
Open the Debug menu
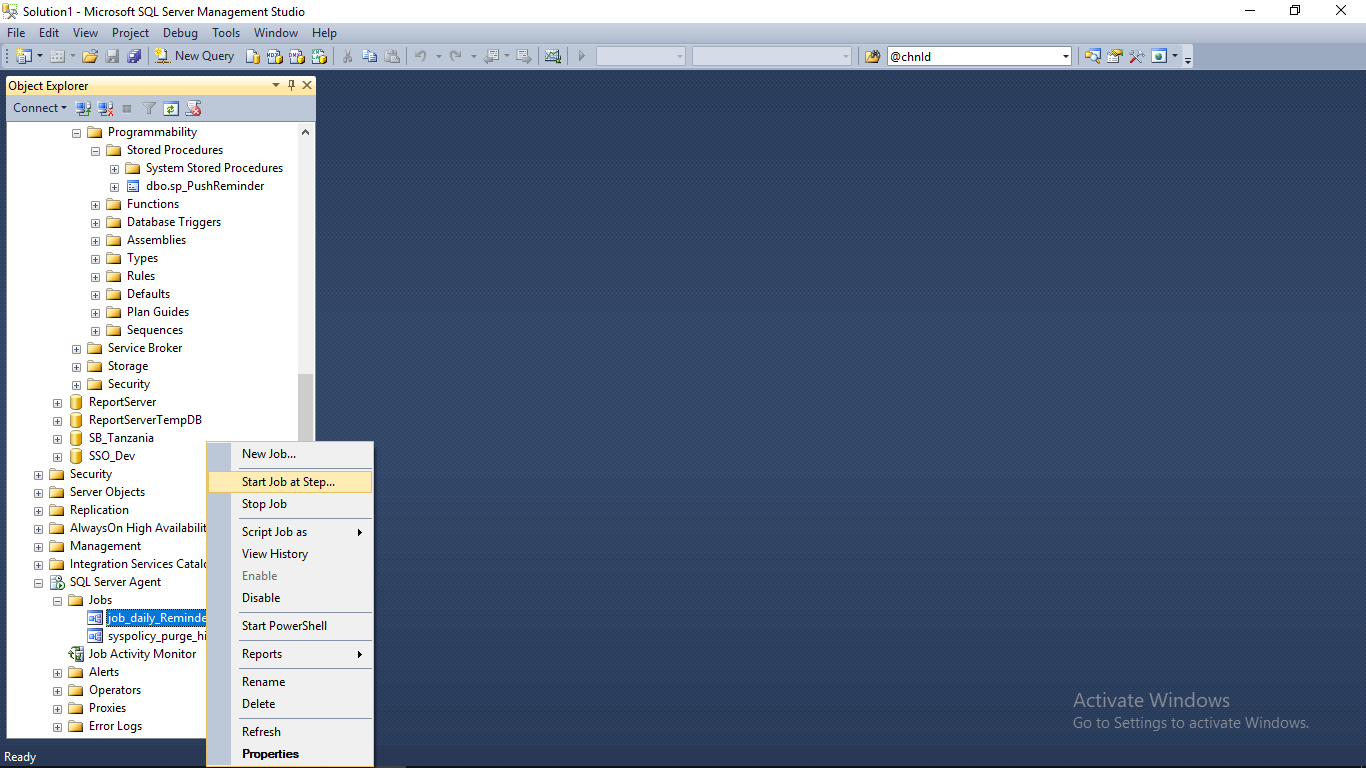(181, 33)
